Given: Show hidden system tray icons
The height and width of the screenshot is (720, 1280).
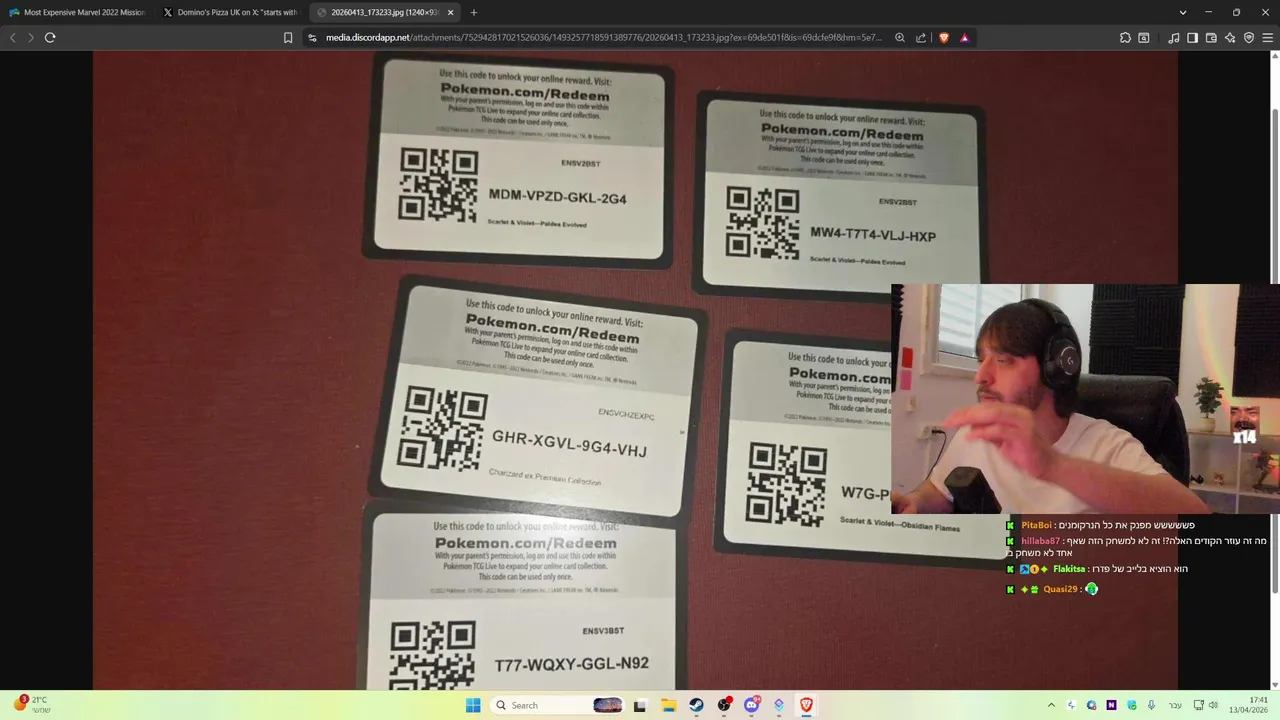Looking at the screenshot, I should pos(1051,705).
